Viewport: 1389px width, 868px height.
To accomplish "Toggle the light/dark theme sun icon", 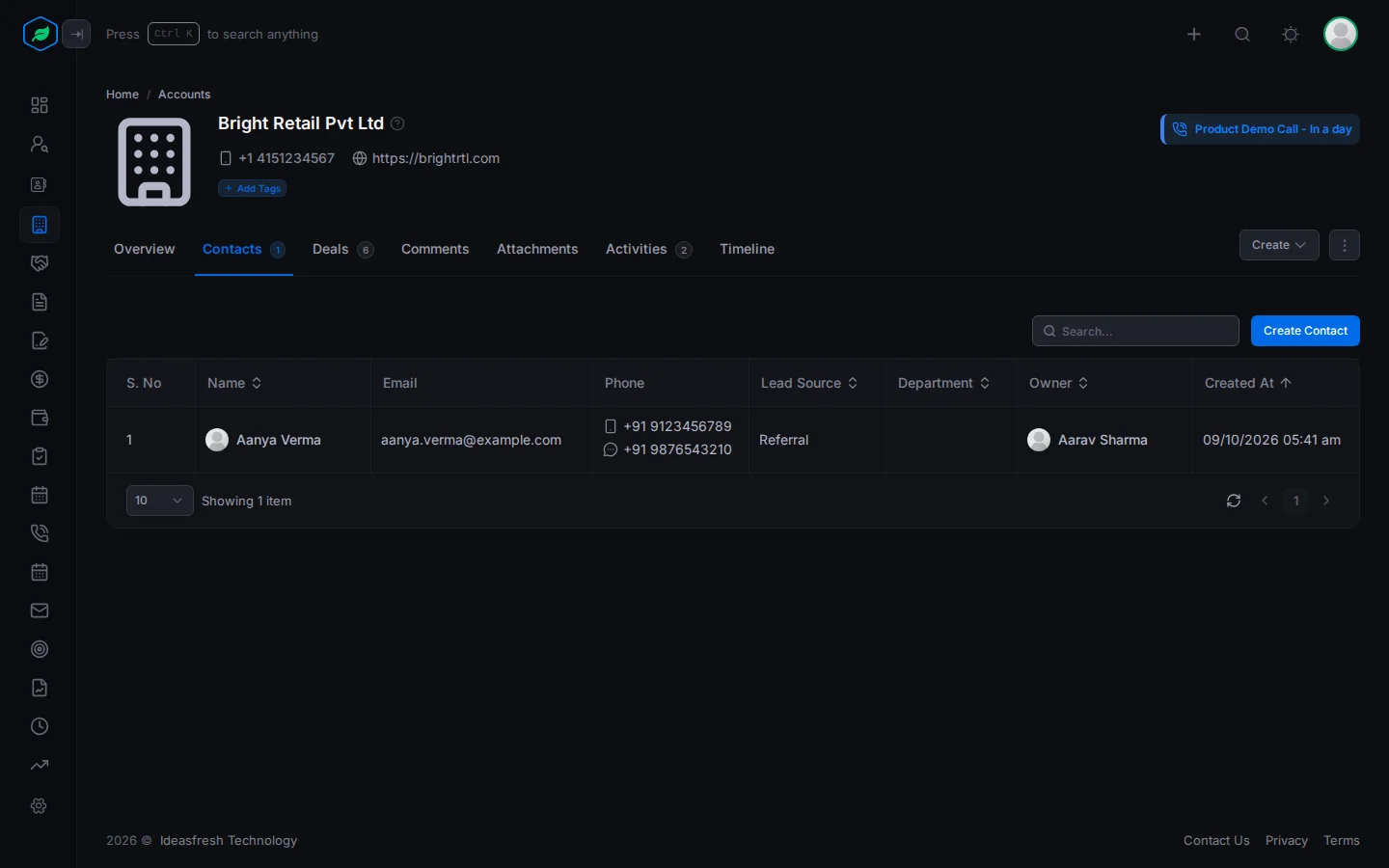I will pyautogui.click(x=1291, y=34).
